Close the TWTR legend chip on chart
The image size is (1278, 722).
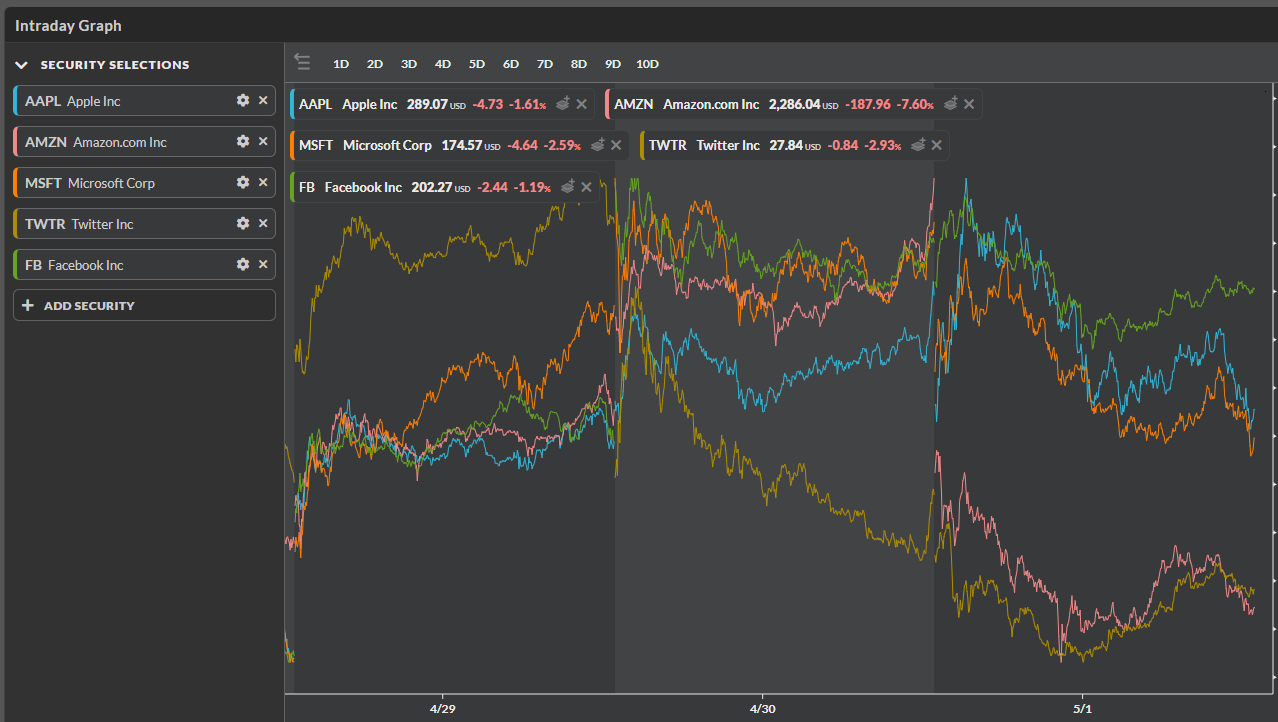pyautogui.click(x=937, y=145)
